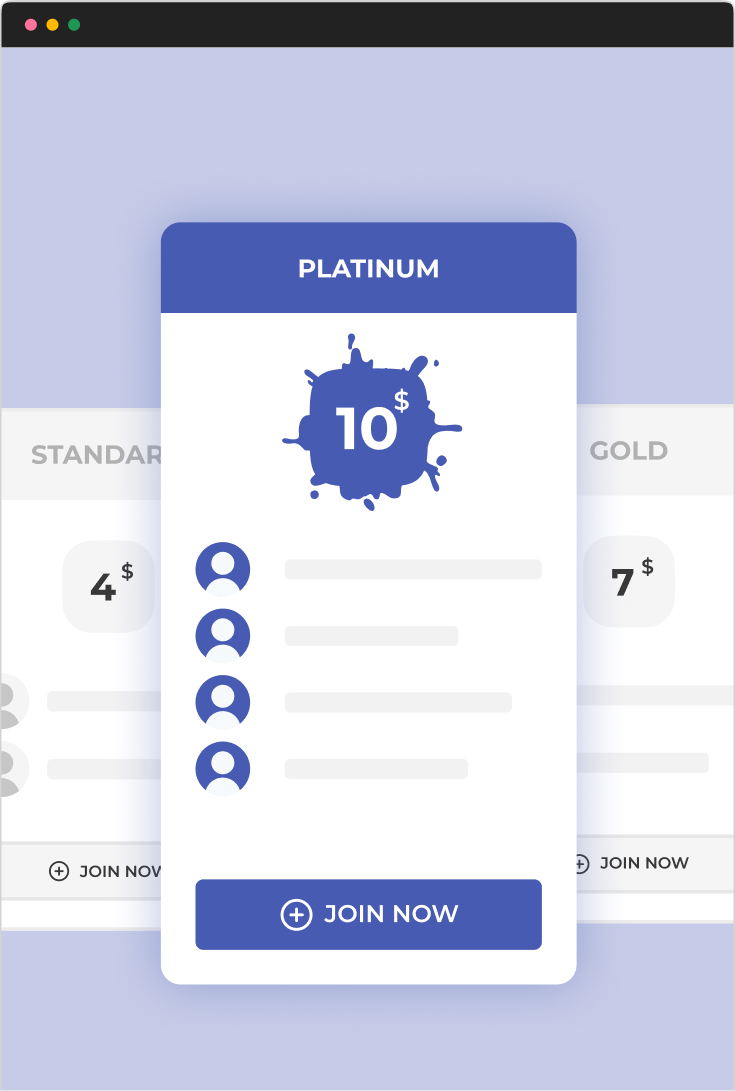
Task: Click the 7$ price box on Gold card
Action: [x=628, y=581]
